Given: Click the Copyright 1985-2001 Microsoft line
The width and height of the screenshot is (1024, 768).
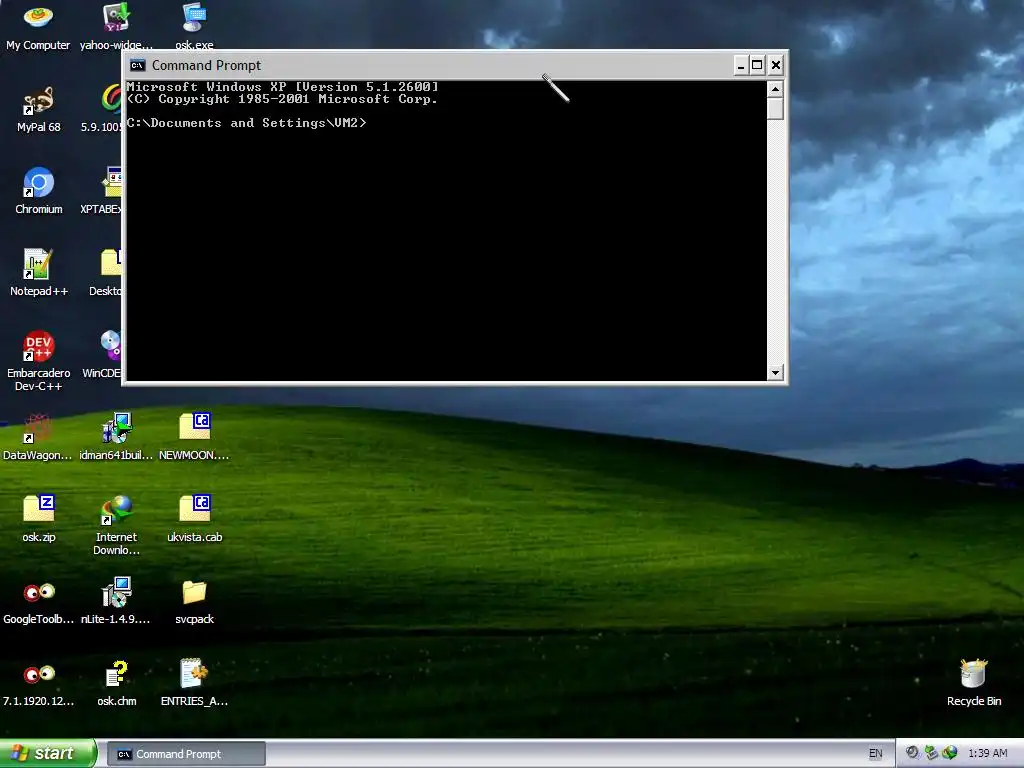Looking at the screenshot, I should [282, 99].
